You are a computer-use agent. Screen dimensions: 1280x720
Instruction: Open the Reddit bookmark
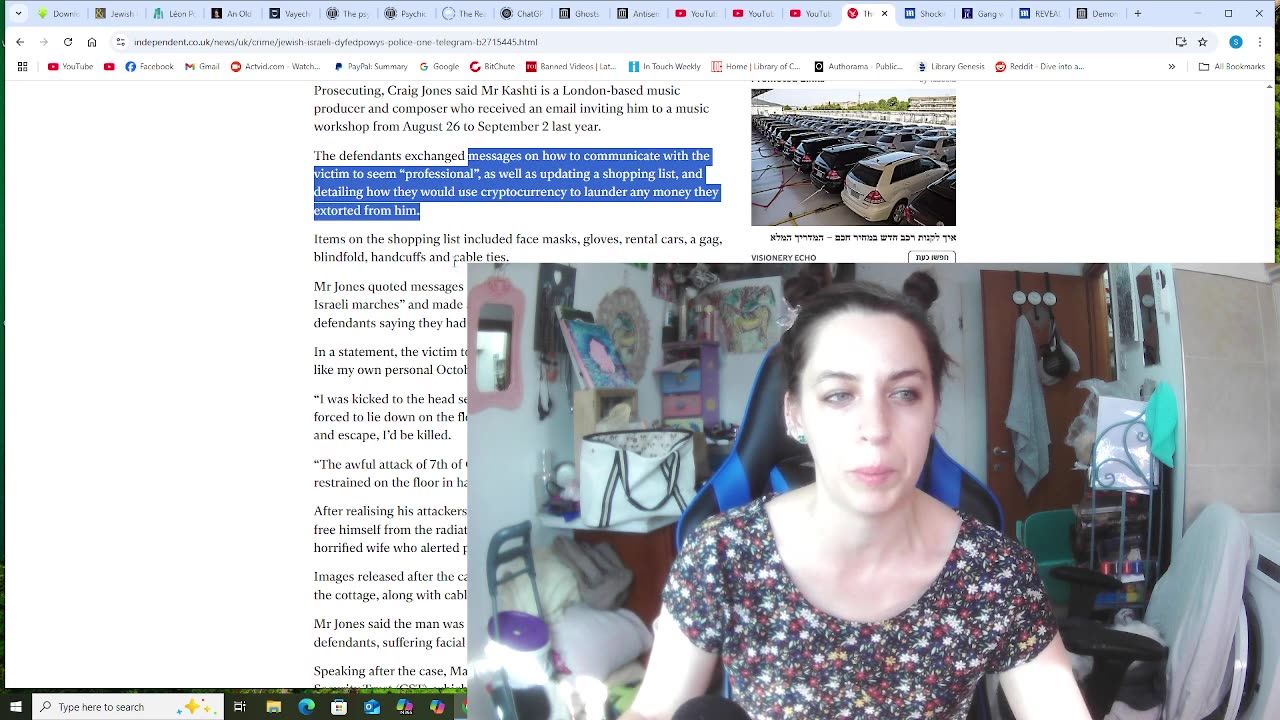(x=1039, y=67)
